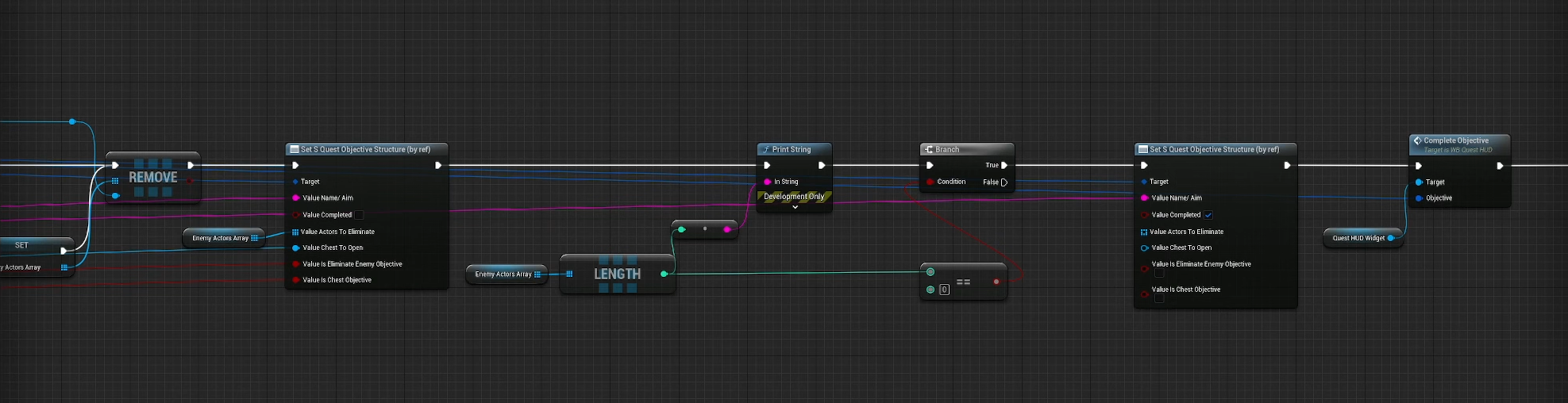Click the Complete Objective node title icon

click(x=1417, y=140)
